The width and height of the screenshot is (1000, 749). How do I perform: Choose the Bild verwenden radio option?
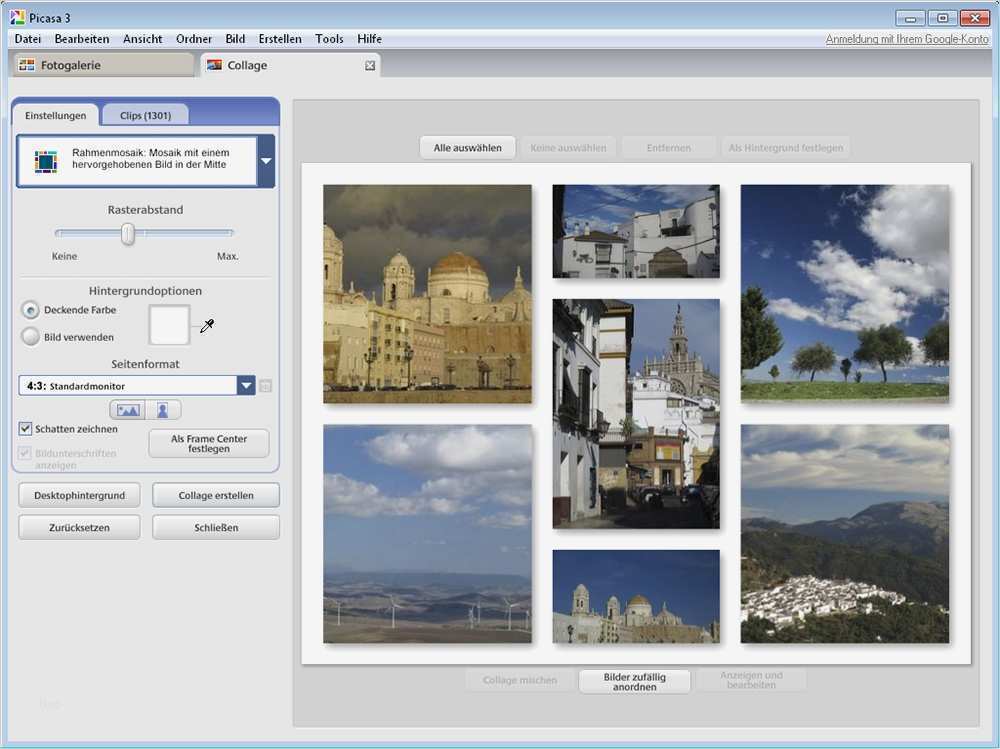(x=31, y=337)
